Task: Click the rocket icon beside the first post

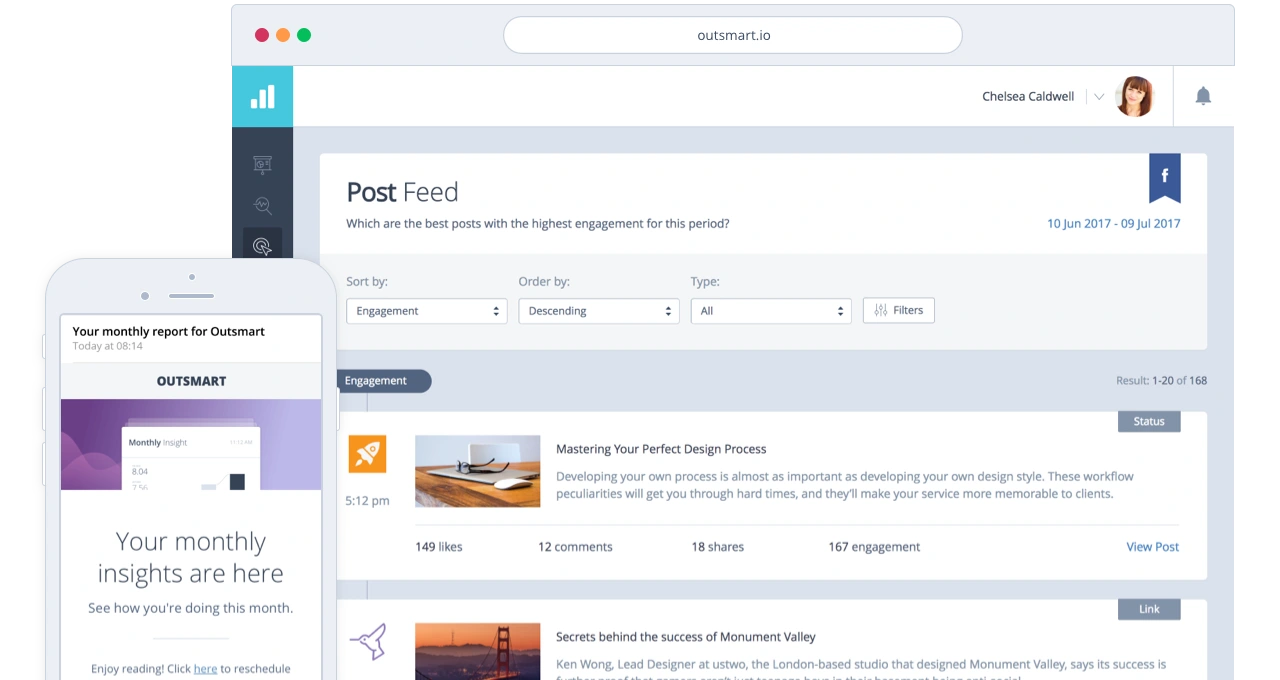Action: click(x=367, y=453)
